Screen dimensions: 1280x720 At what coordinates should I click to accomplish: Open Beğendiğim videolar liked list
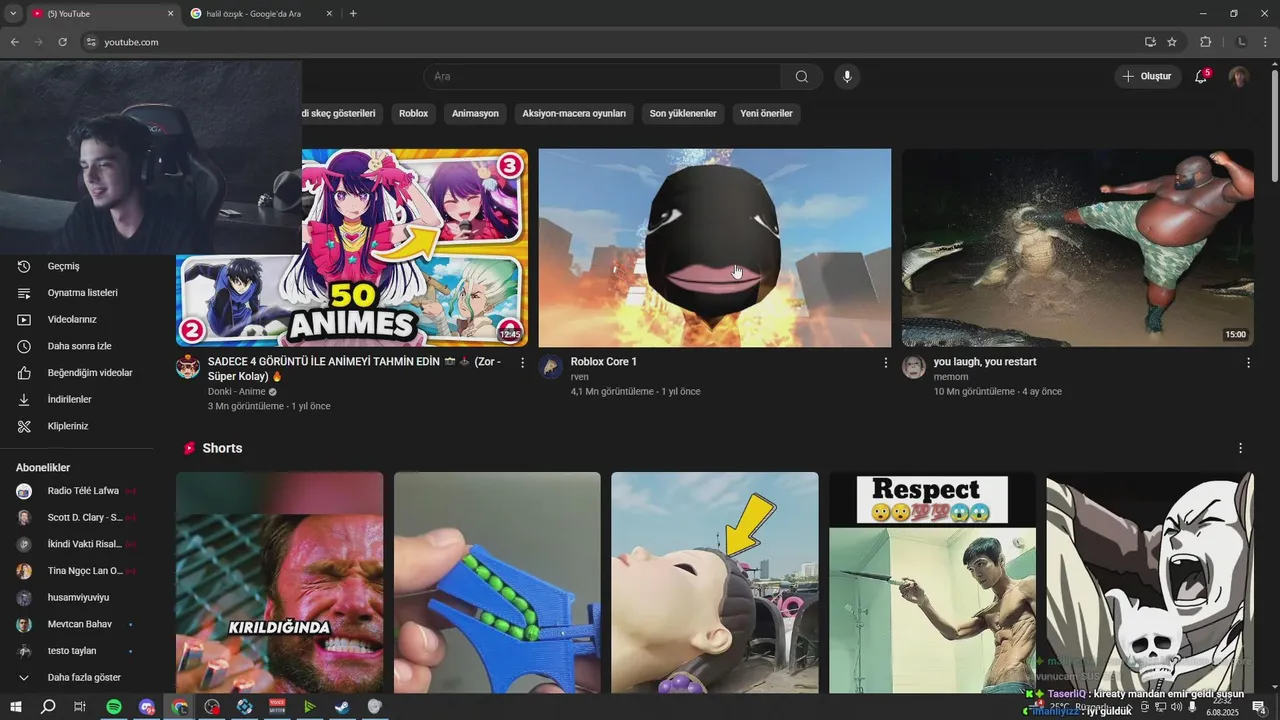76,373
